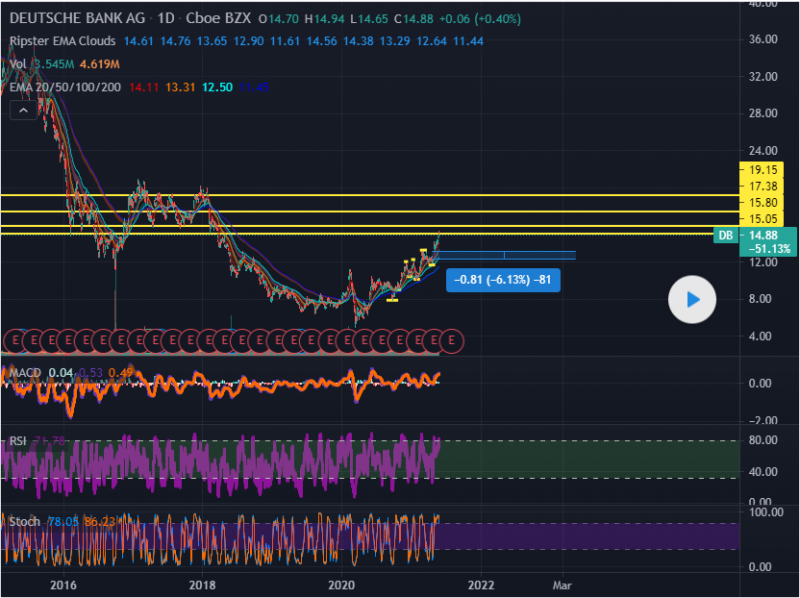Select the DB symbol tag on price line
Viewport: 800px width, 598px height.
(x=726, y=236)
